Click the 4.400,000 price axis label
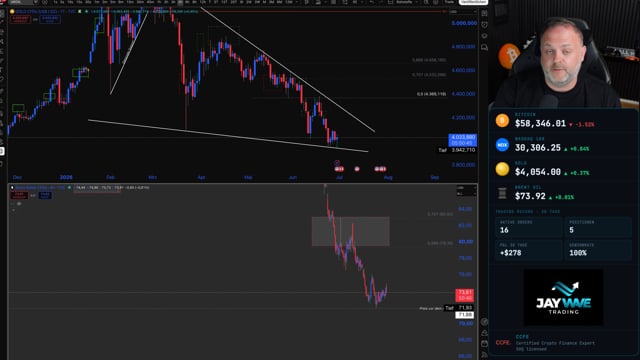 point(463,94)
